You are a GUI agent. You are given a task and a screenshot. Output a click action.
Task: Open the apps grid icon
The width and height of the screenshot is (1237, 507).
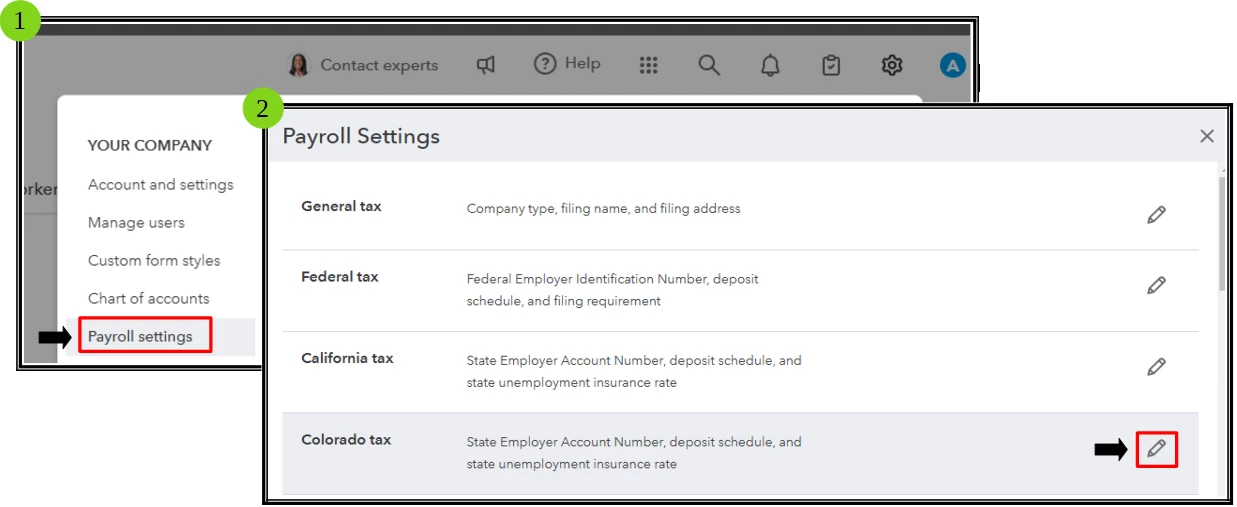pos(648,65)
